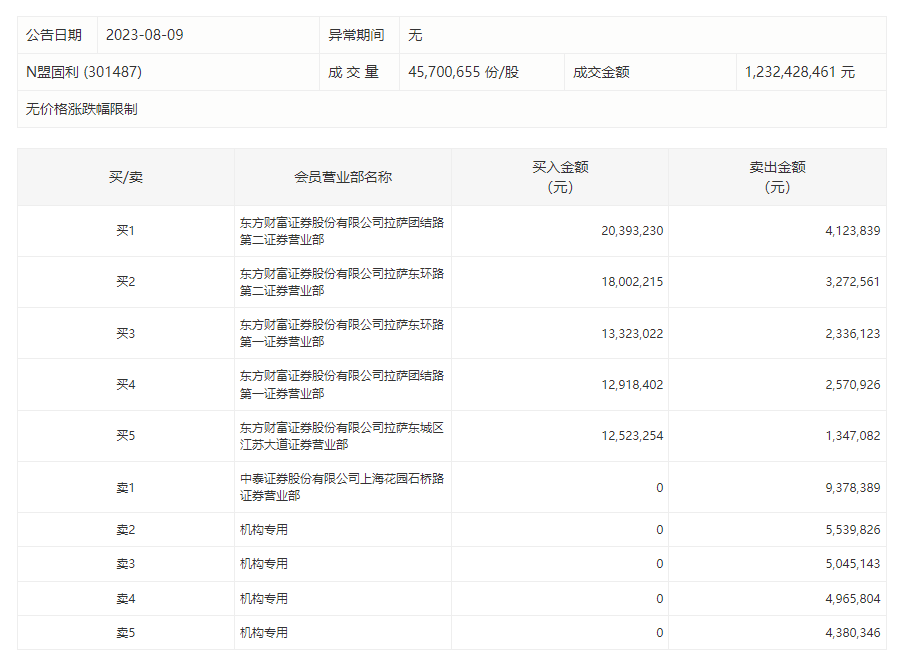Screen dimensions: 902x671
Task: Select the announcement date 2023-08-09
Action: 145,35
